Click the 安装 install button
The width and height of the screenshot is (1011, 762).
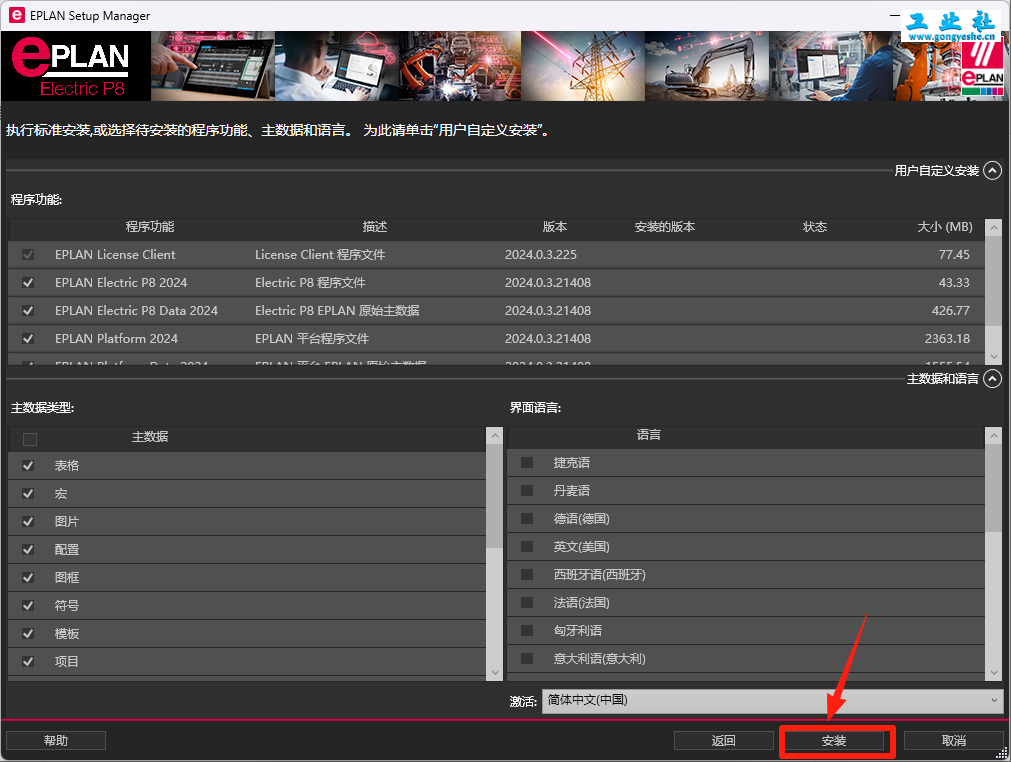point(834,741)
